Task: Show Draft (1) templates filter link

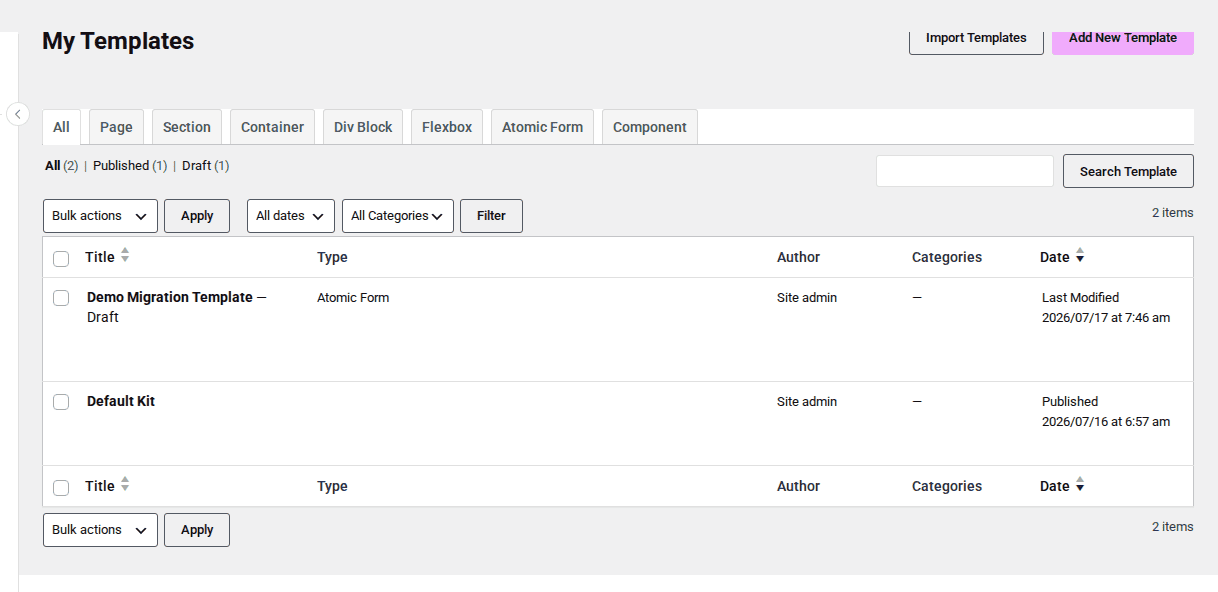Action: coord(205,166)
